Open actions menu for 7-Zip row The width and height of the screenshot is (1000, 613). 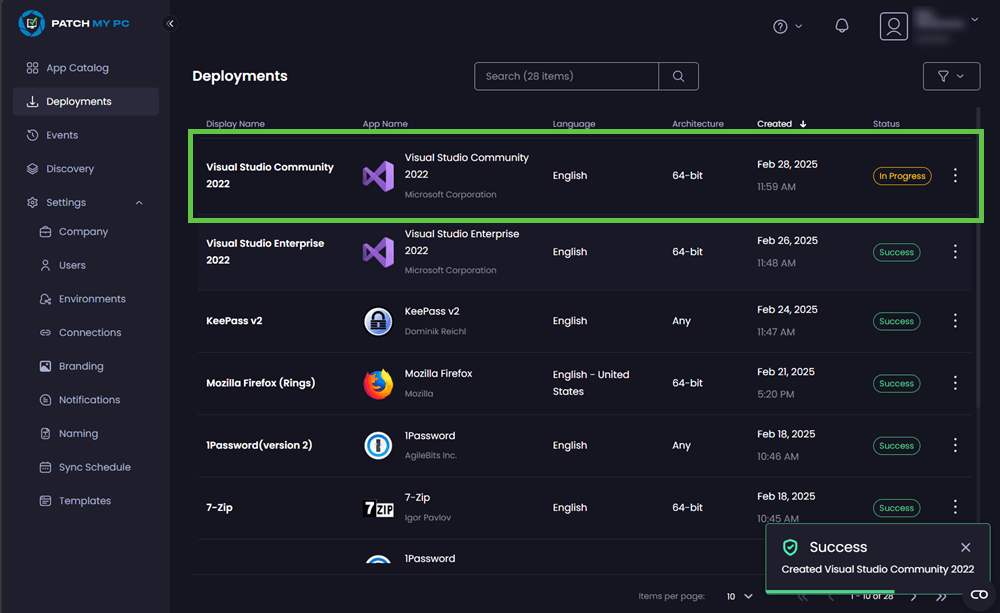click(x=955, y=507)
